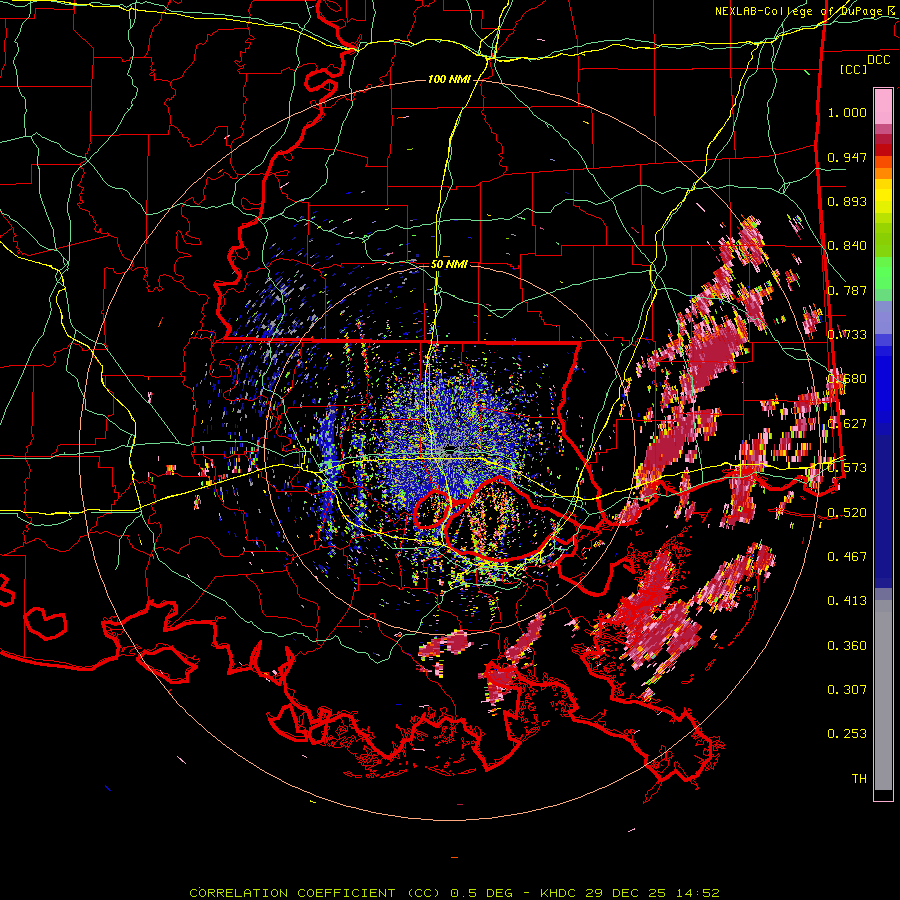
Task: Click the 0.840 scale value
Action: click(x=847, y=246)
